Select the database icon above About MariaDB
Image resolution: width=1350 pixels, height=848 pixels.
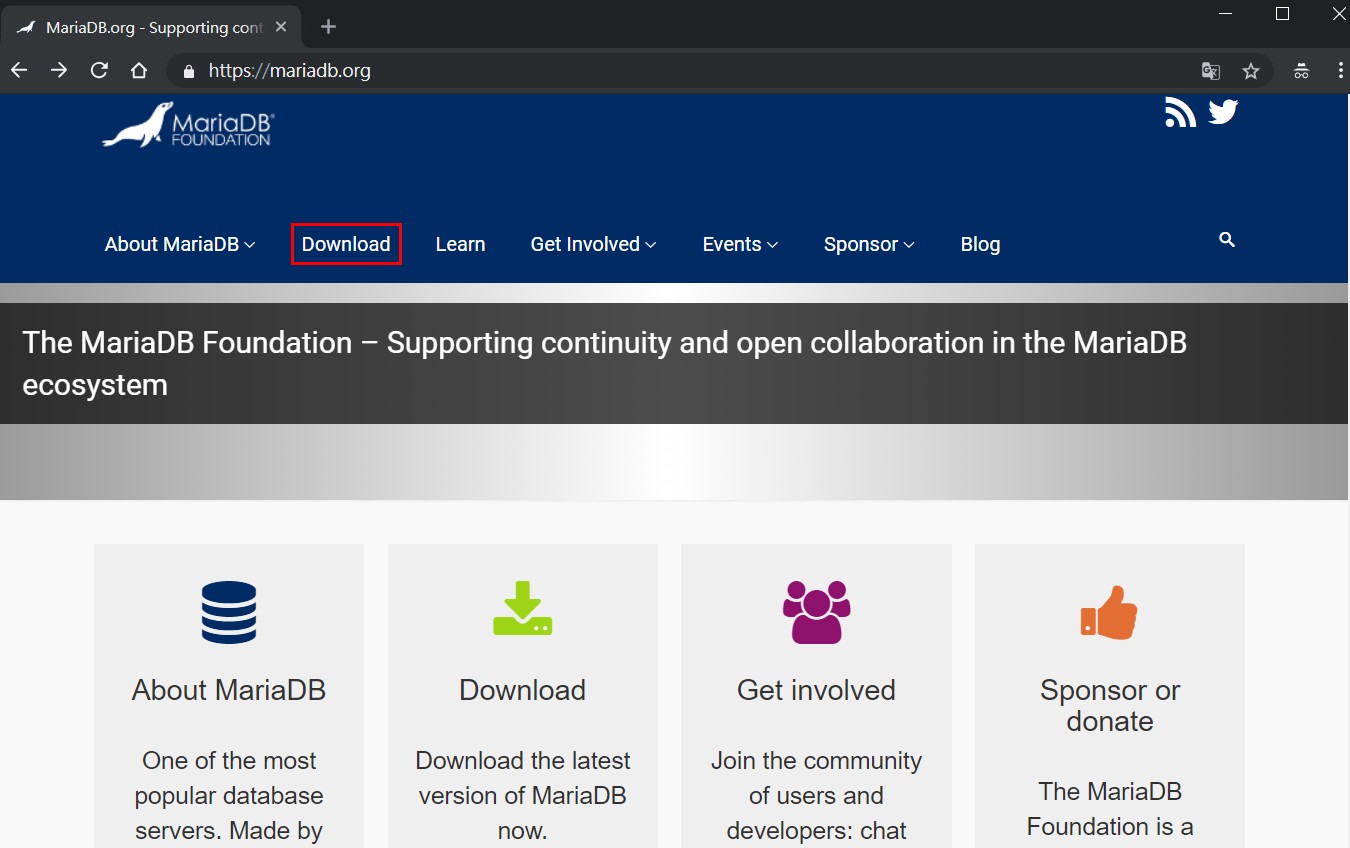[x=228, y=612]
